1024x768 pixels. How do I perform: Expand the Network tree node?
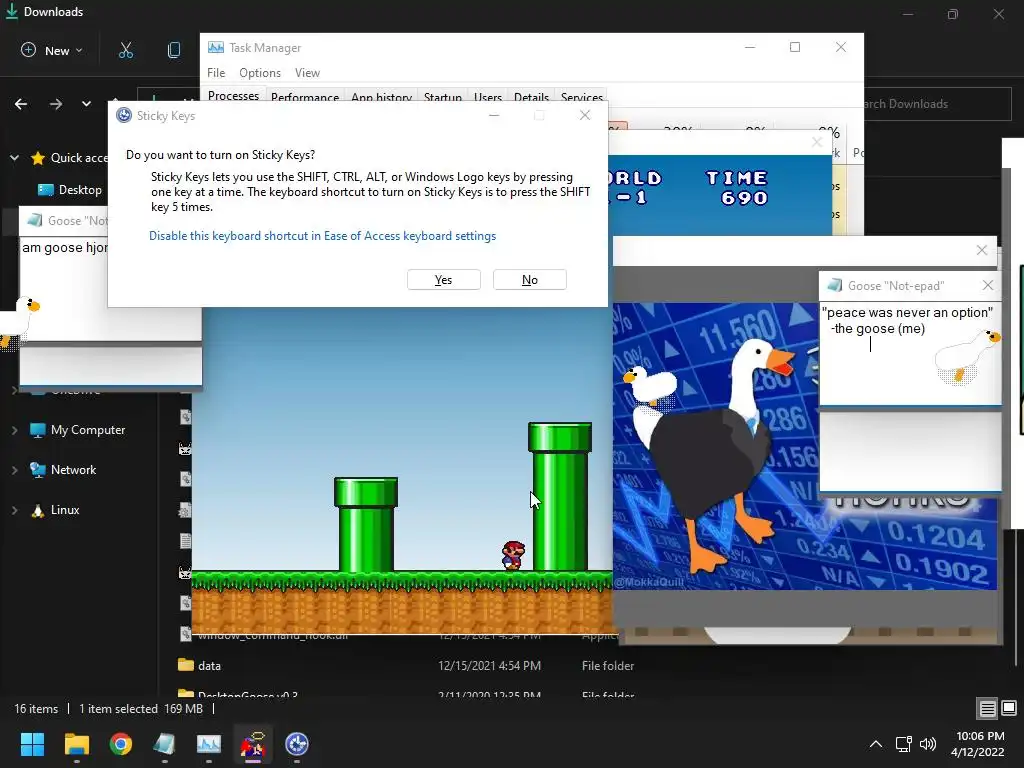coord(14,470)
